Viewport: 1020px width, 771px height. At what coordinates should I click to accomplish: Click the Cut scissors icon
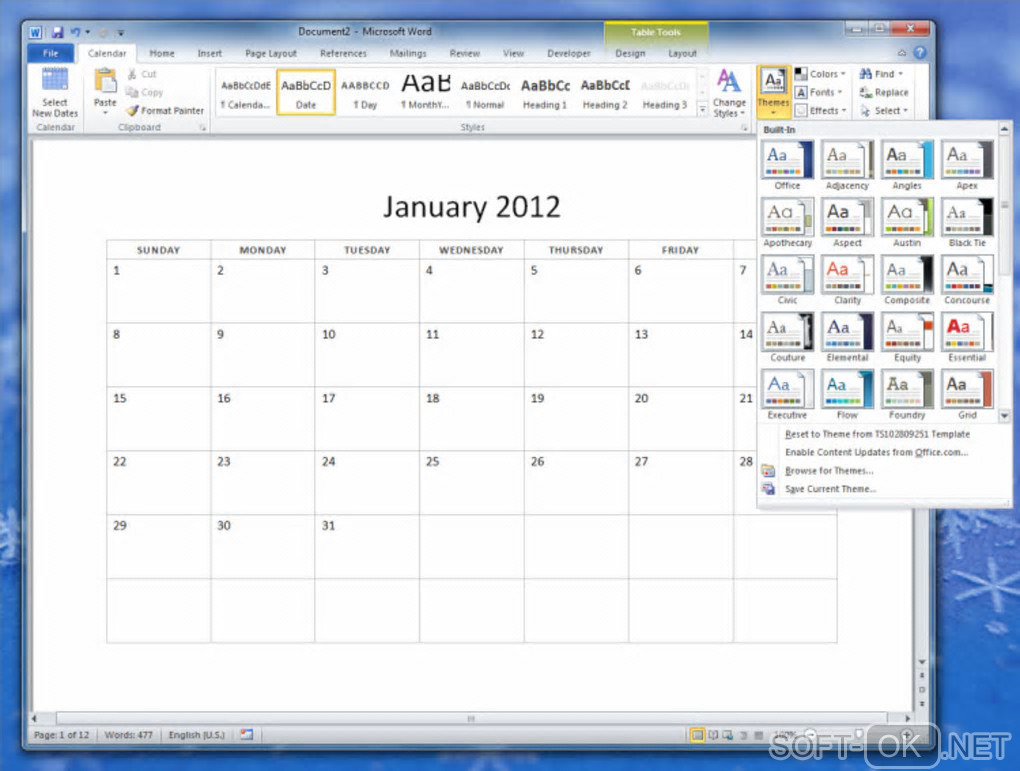[132, 74]
